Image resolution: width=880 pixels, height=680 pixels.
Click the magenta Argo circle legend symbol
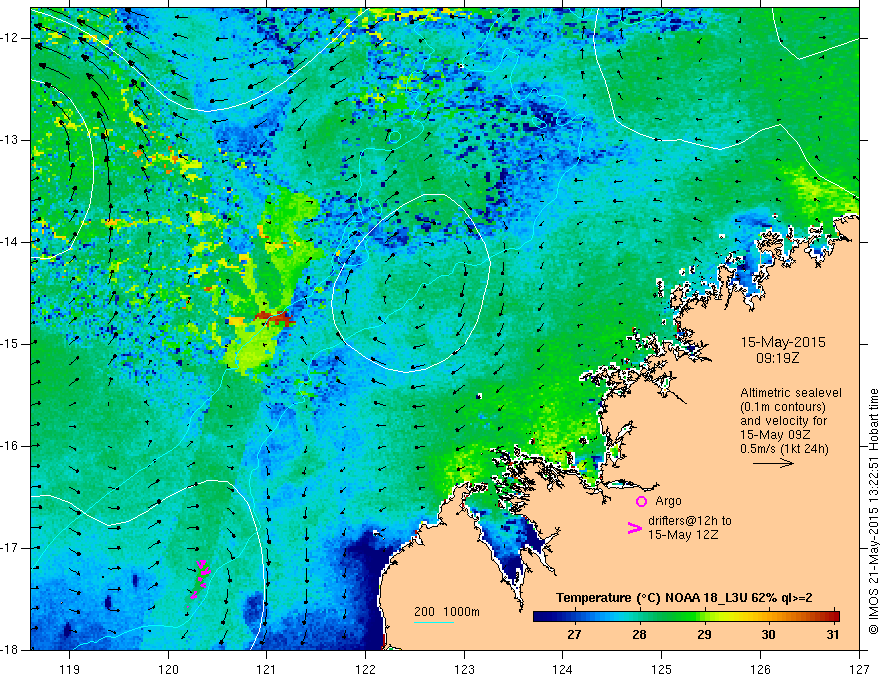(x=641, y=501)
